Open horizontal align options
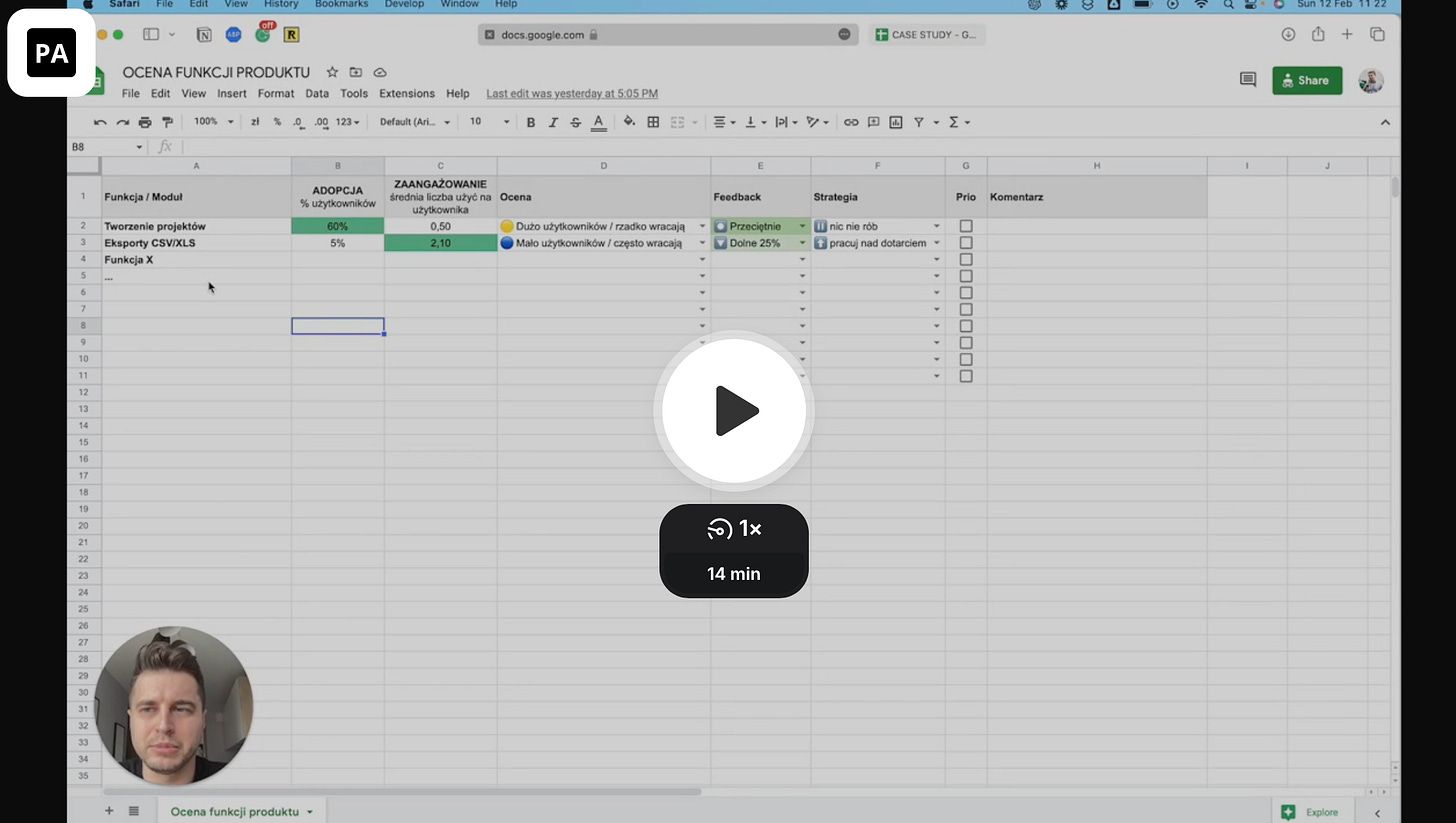1456x823 pixels. pos(724,122)
